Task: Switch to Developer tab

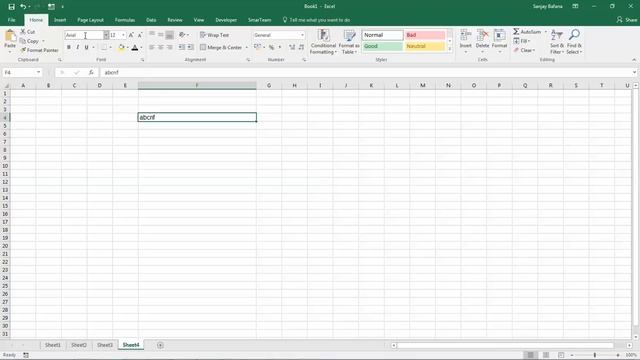Action: (226, 20)
